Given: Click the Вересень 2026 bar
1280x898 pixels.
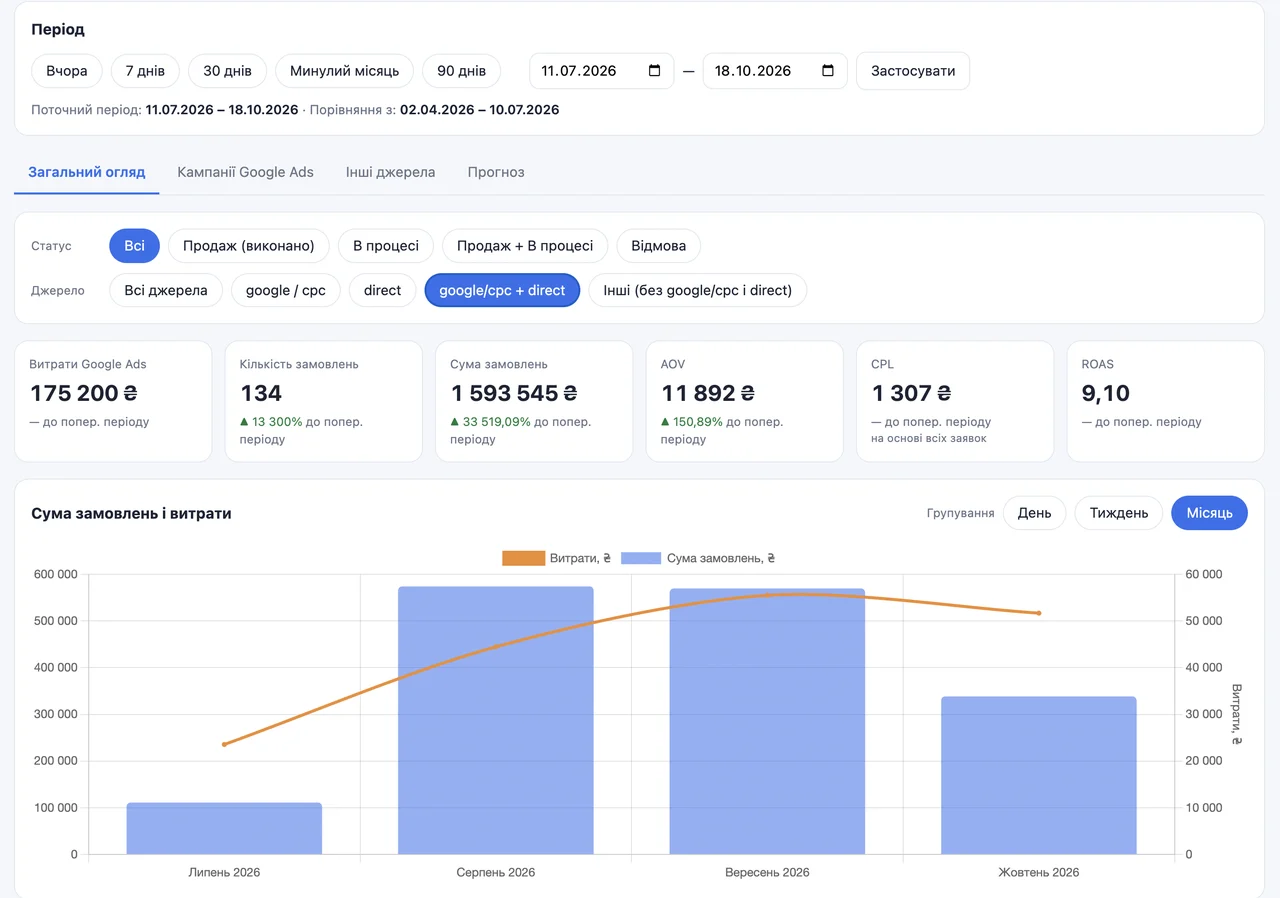Looking at the screenshot, I should tap(767, 721).
